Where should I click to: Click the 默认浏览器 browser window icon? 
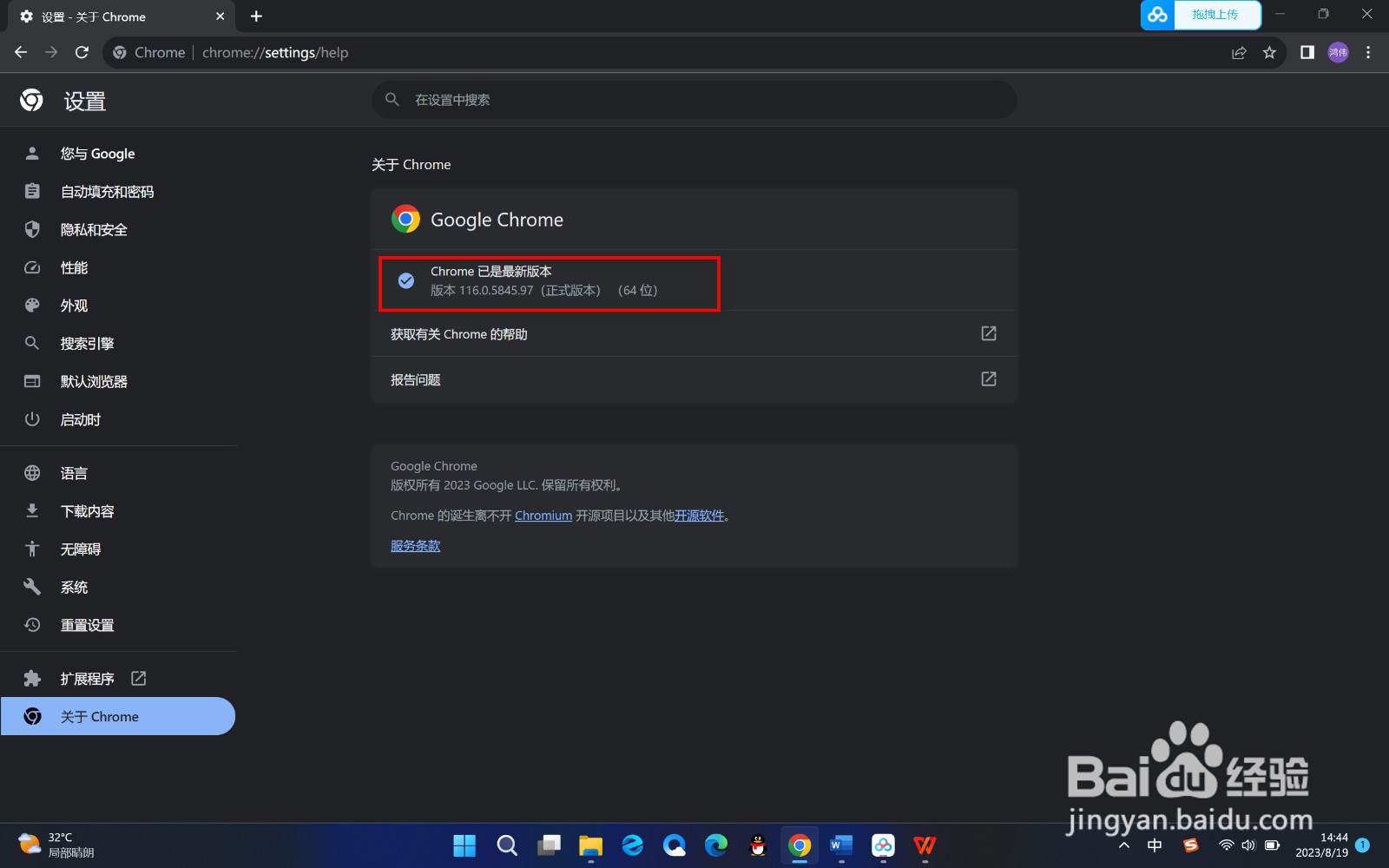click(x=32, y=382)
